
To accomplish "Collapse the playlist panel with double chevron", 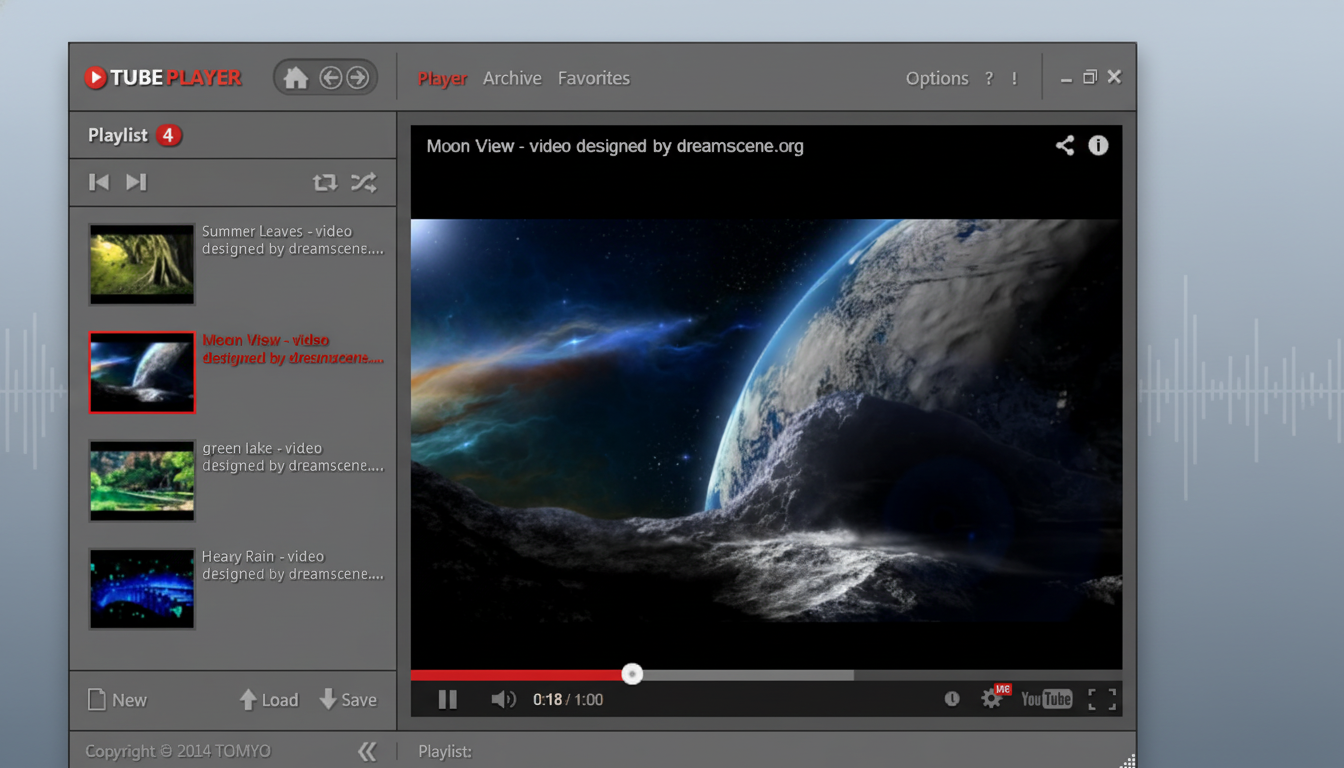I will tap(367, 751).
